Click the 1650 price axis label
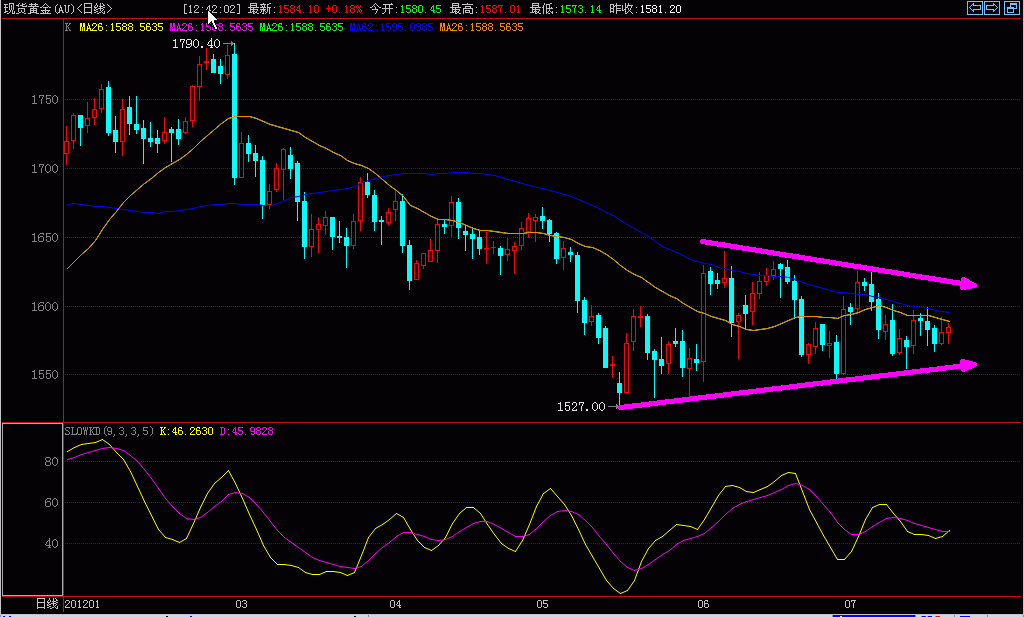This screenshot has width=1024, height=617. [x=44, y=238]
